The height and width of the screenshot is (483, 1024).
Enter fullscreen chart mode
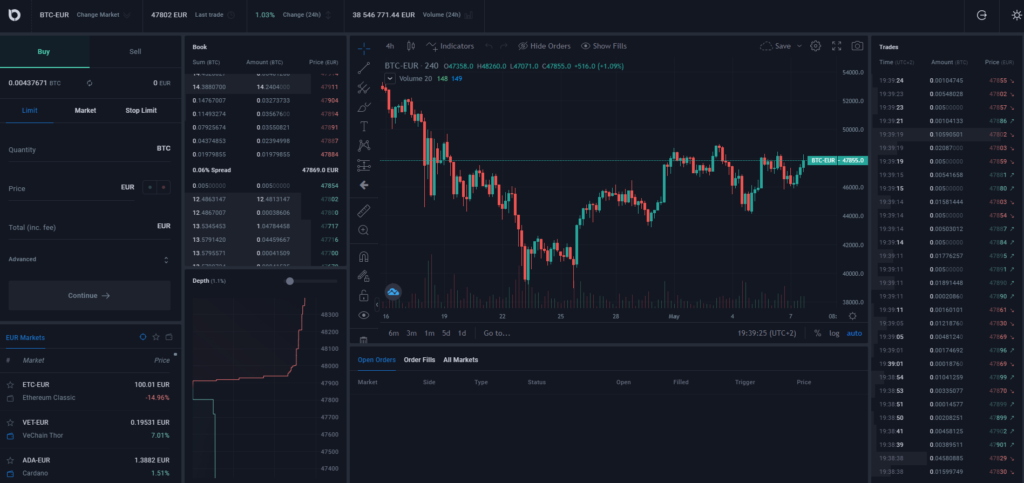point(836,46)
